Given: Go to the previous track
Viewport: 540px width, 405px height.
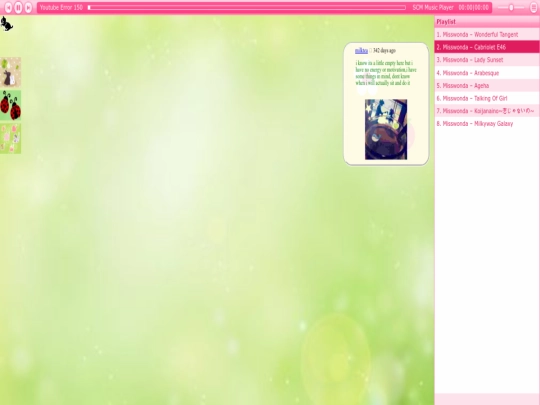Looking at the screenshot, I should 8,7.
